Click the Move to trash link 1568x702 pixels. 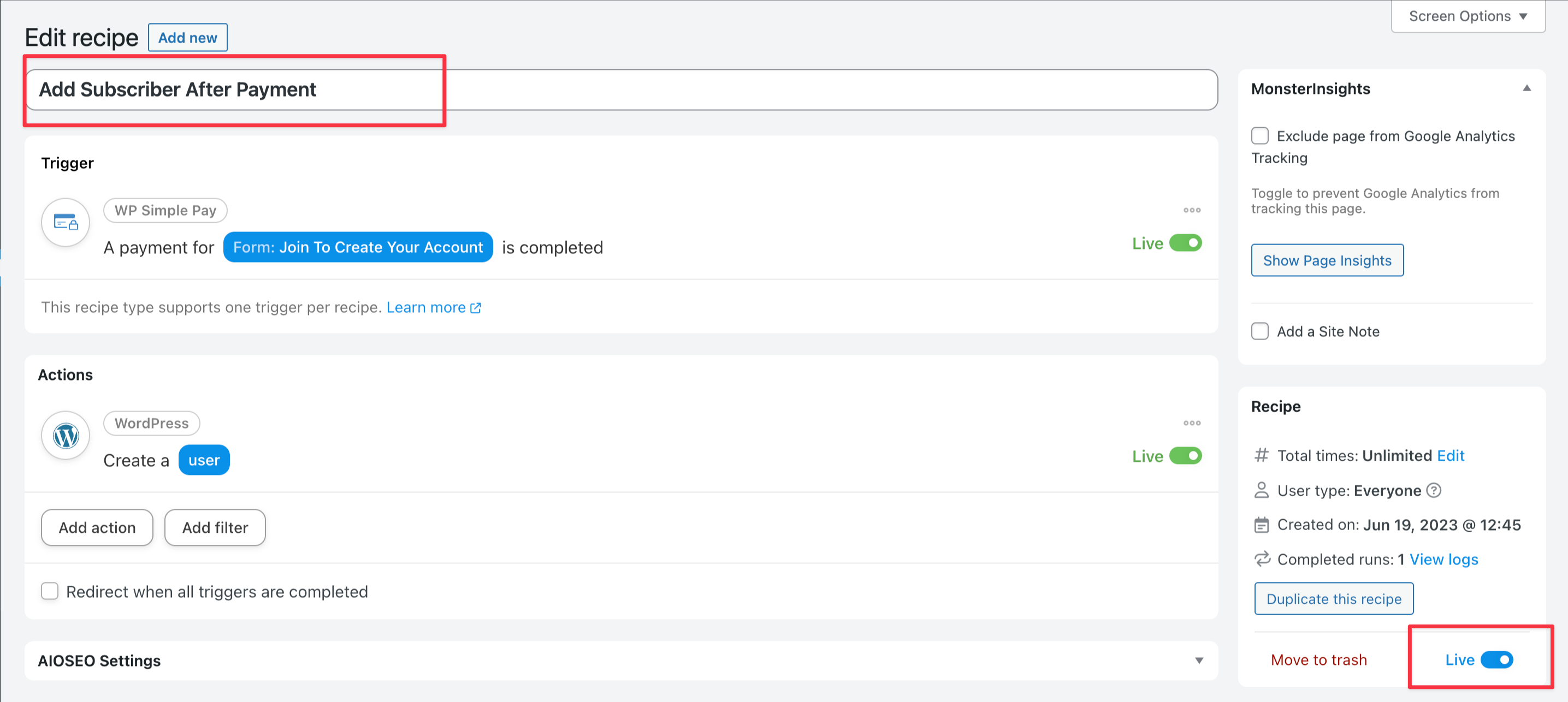pyautogui.click(x=1318, y=659)
